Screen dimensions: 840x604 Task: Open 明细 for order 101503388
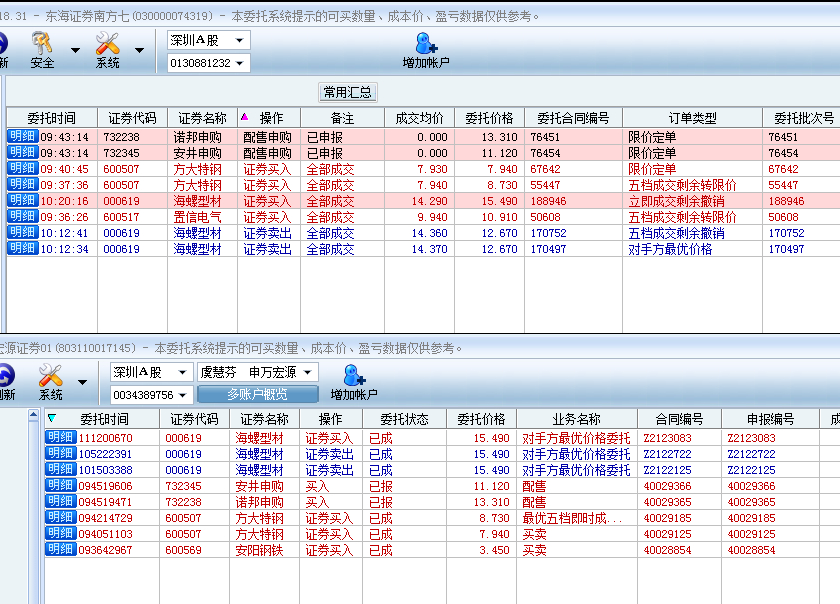click(61, 470)
